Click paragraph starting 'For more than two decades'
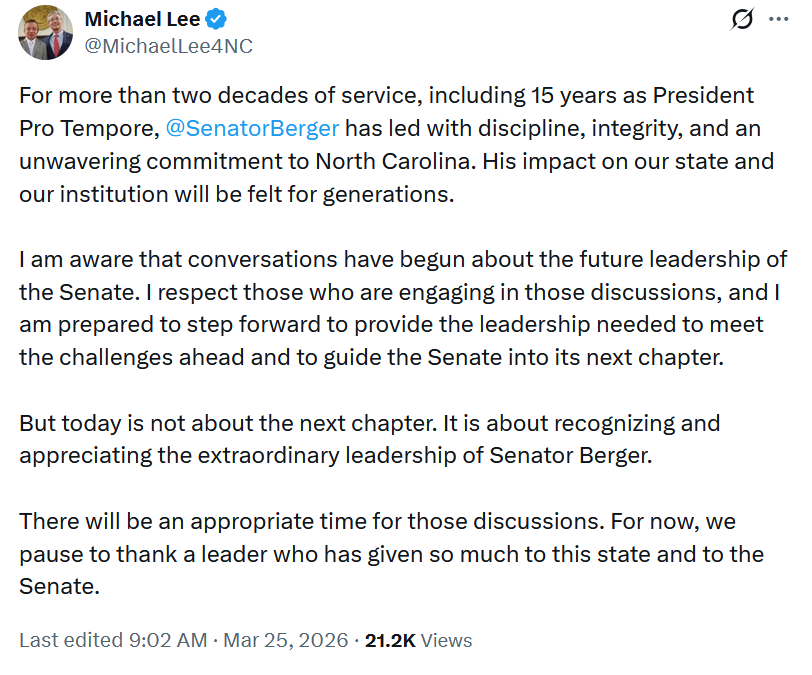This screenshot has width=812, height=675. pyautogui.click(x=397, y=145)
